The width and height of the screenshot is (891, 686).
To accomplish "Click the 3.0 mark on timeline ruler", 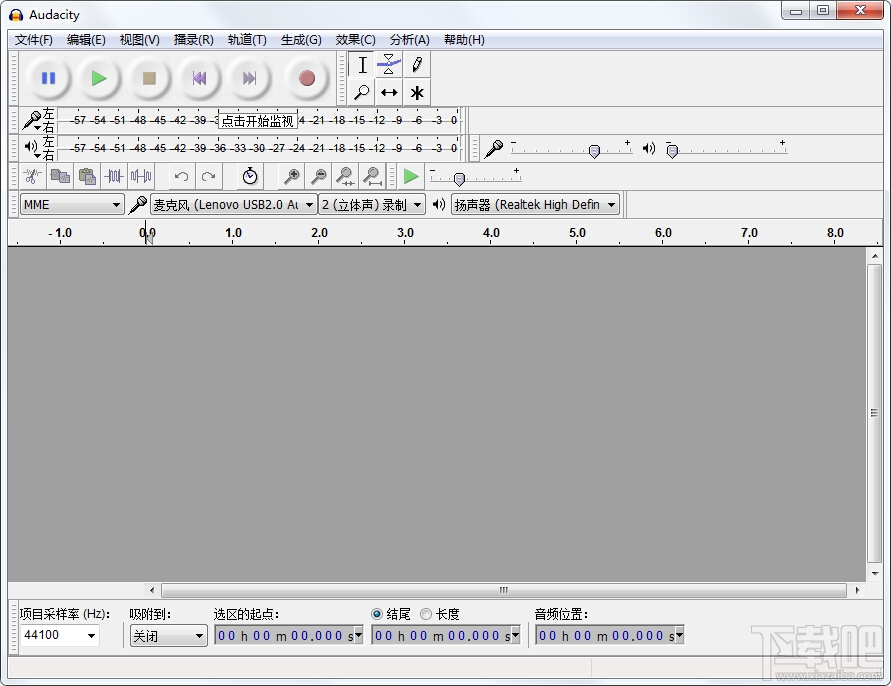I will tap(405, 232).
